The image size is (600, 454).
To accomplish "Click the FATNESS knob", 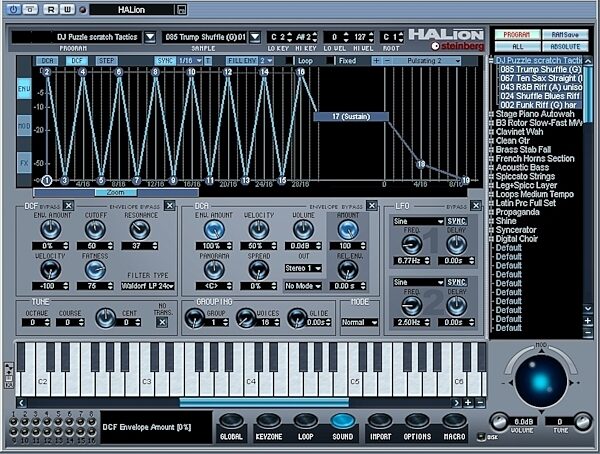I will [95, 270].
